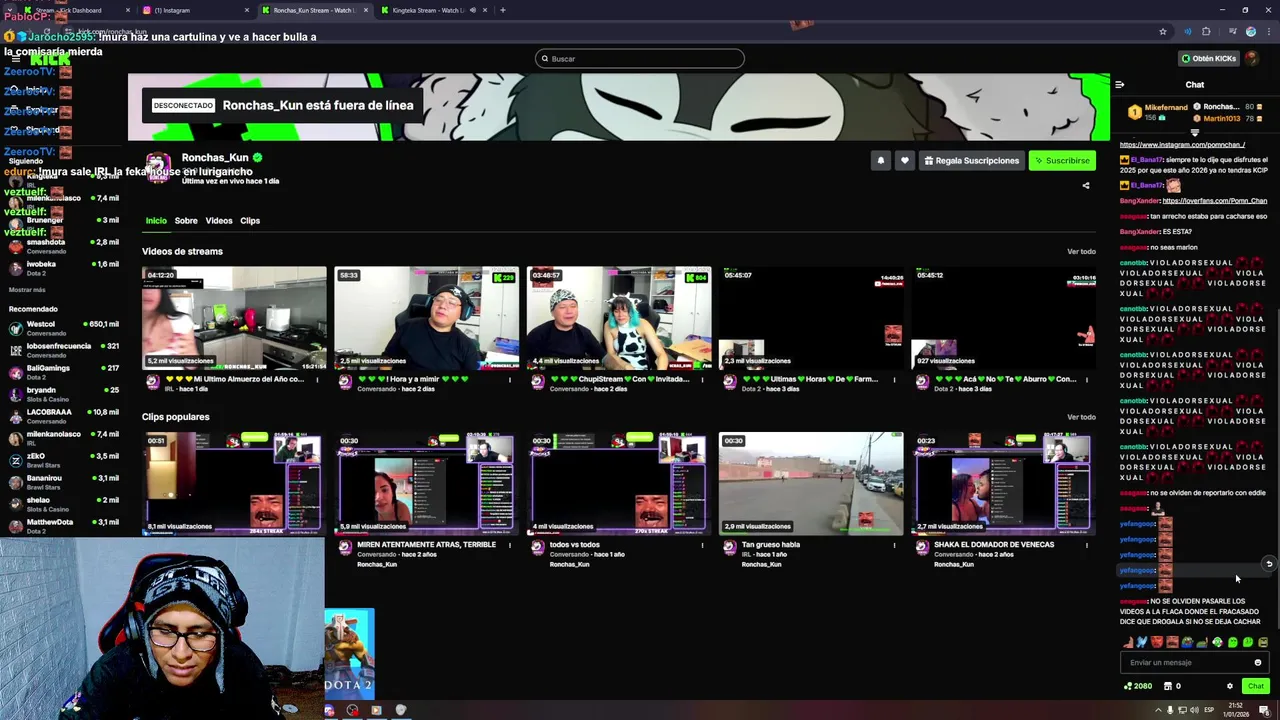
Task: Open the 'ChupiStream Con Invitada' video thumbnail
Action: 619,318
